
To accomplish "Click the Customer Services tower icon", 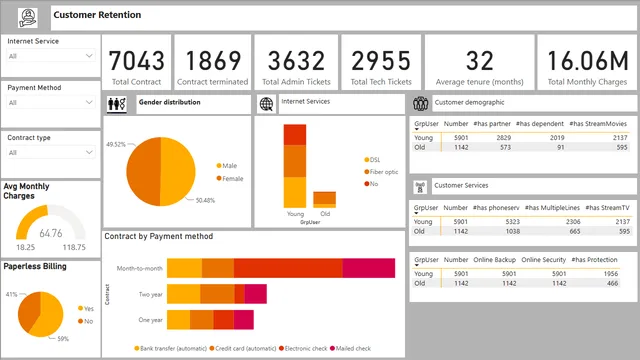I will [420, 187].
